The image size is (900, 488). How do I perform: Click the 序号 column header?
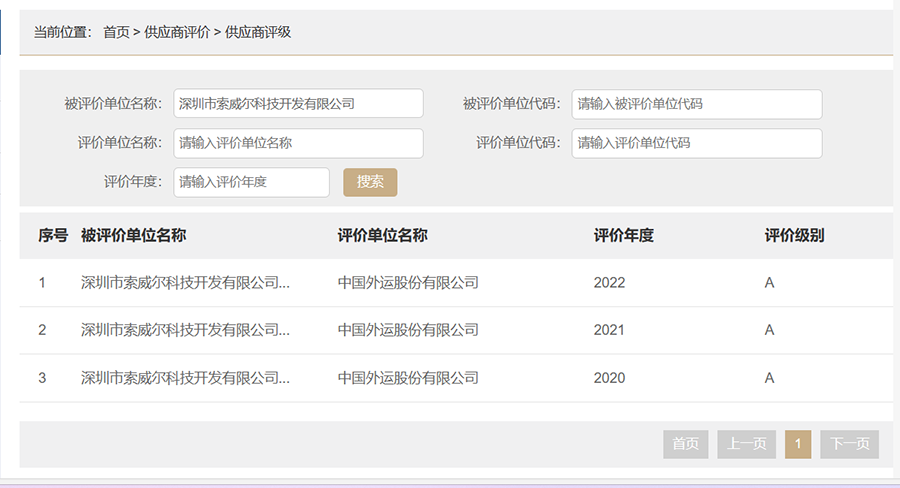click(53, 236)
